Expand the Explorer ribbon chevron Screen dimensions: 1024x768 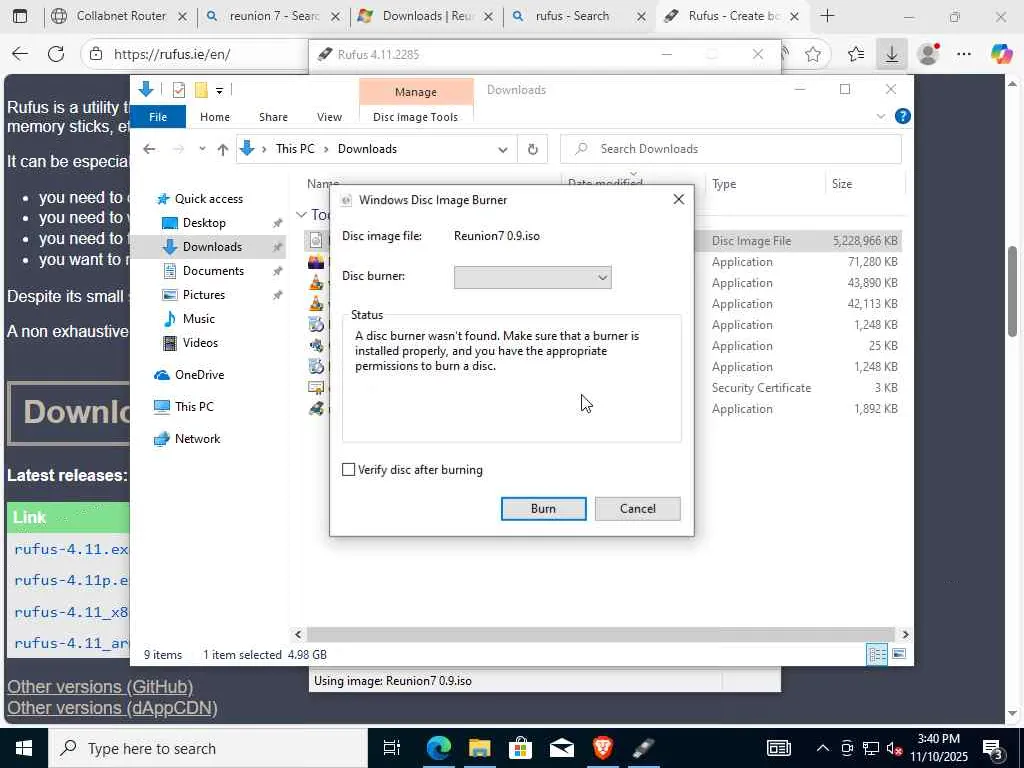pyautogui.click(x=880, y=116)
